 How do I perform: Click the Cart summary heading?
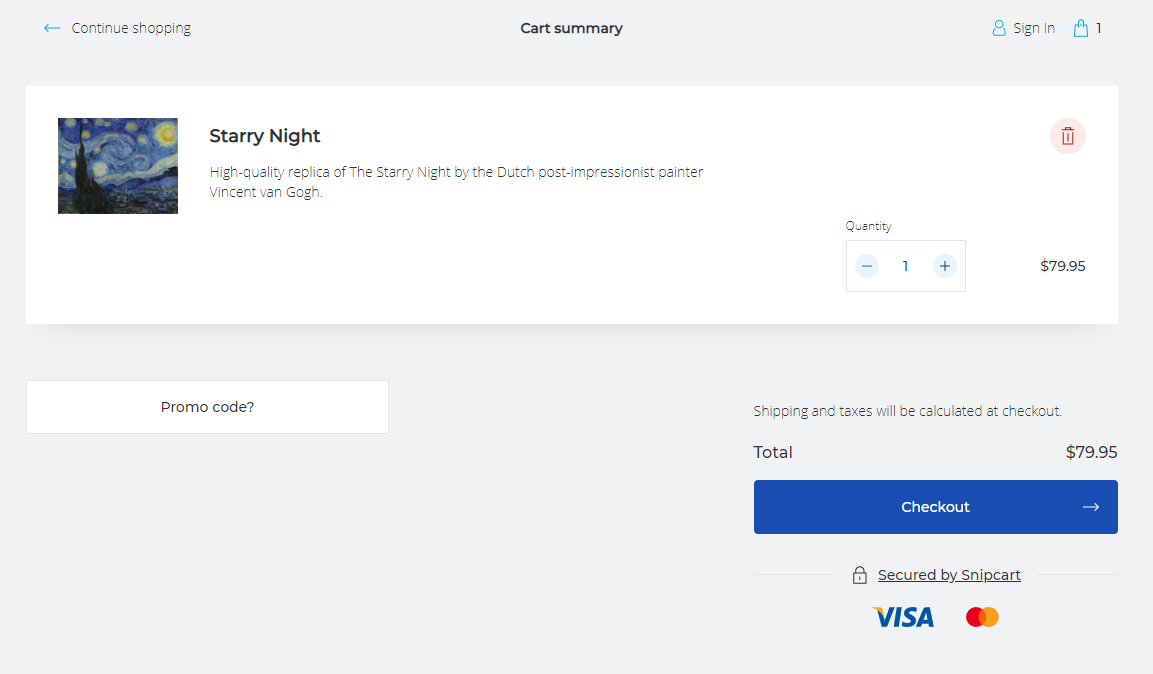pyautogui.click(x=571, y=28)
